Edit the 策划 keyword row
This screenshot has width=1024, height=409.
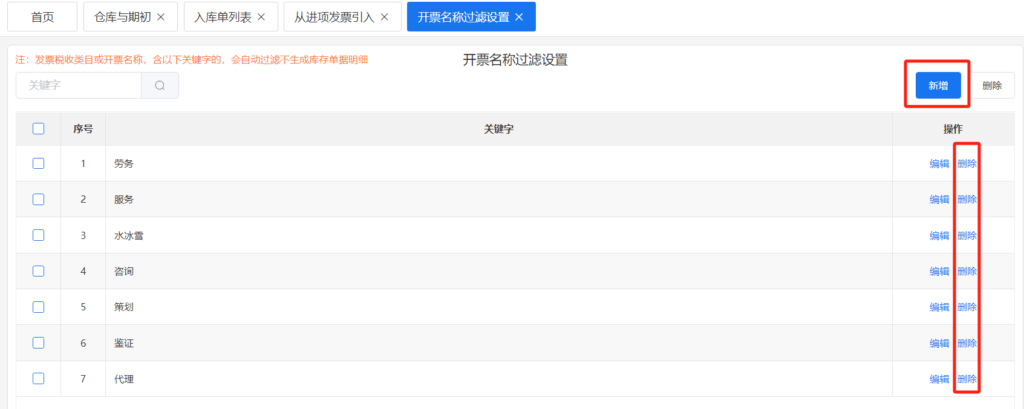pos(939,307)
